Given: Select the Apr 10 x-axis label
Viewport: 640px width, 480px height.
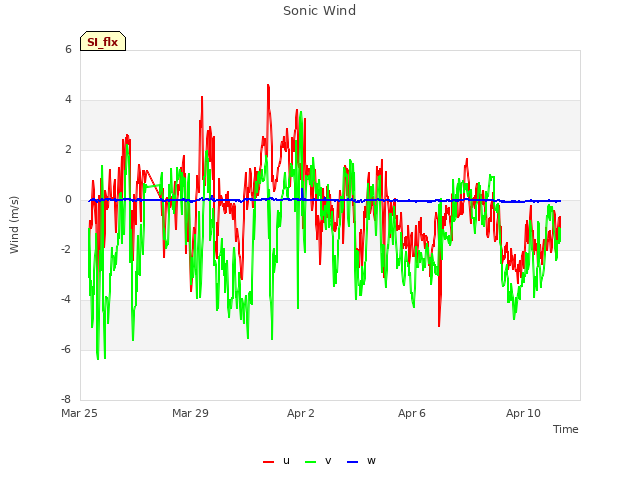Looking at the screenshot, I should pyautogui.click(x=523, y=413).
